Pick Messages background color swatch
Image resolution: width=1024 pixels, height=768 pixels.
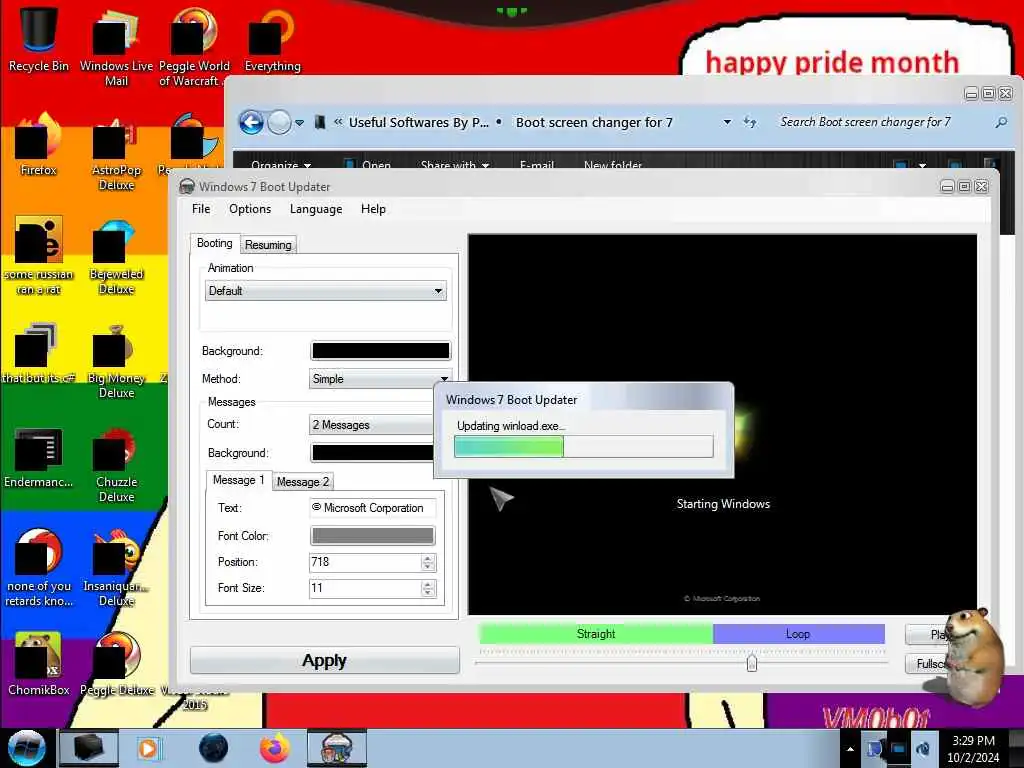click(372, 453)
